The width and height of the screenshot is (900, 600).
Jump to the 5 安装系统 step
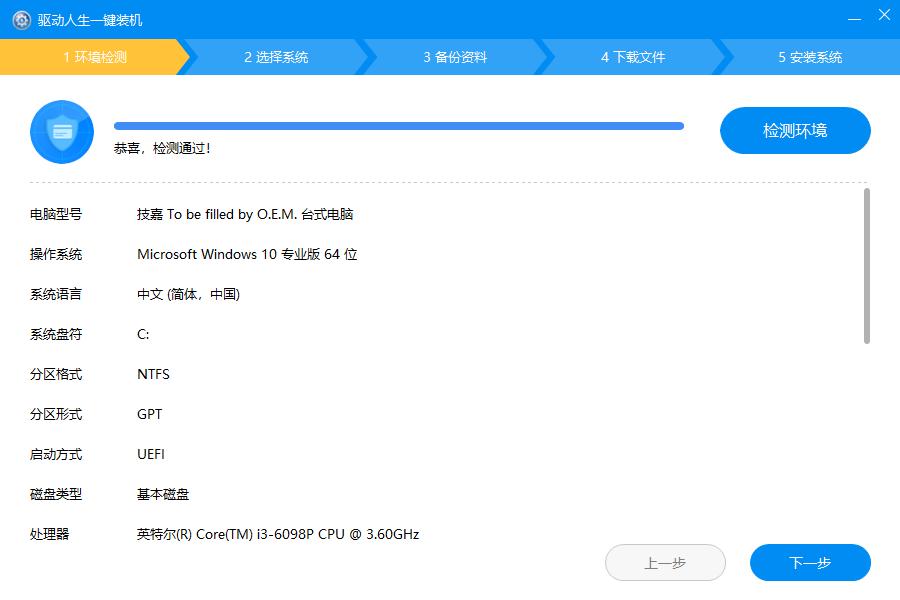pyautogui.click(x=810, y=57)
